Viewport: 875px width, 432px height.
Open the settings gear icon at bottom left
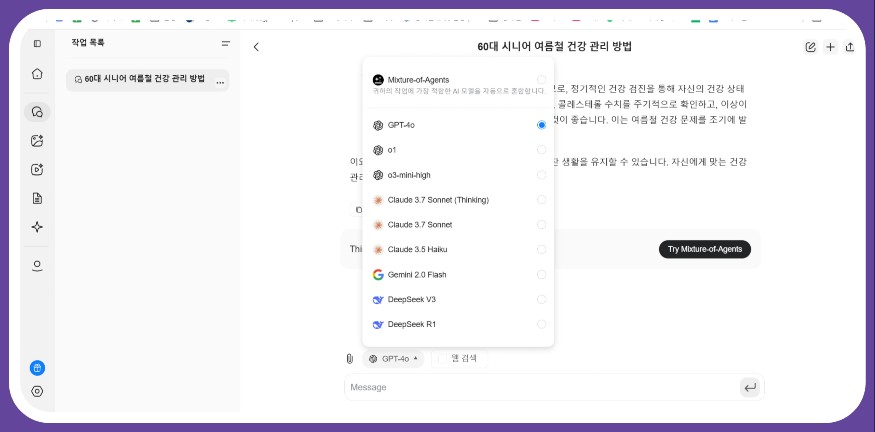point(37,391)
